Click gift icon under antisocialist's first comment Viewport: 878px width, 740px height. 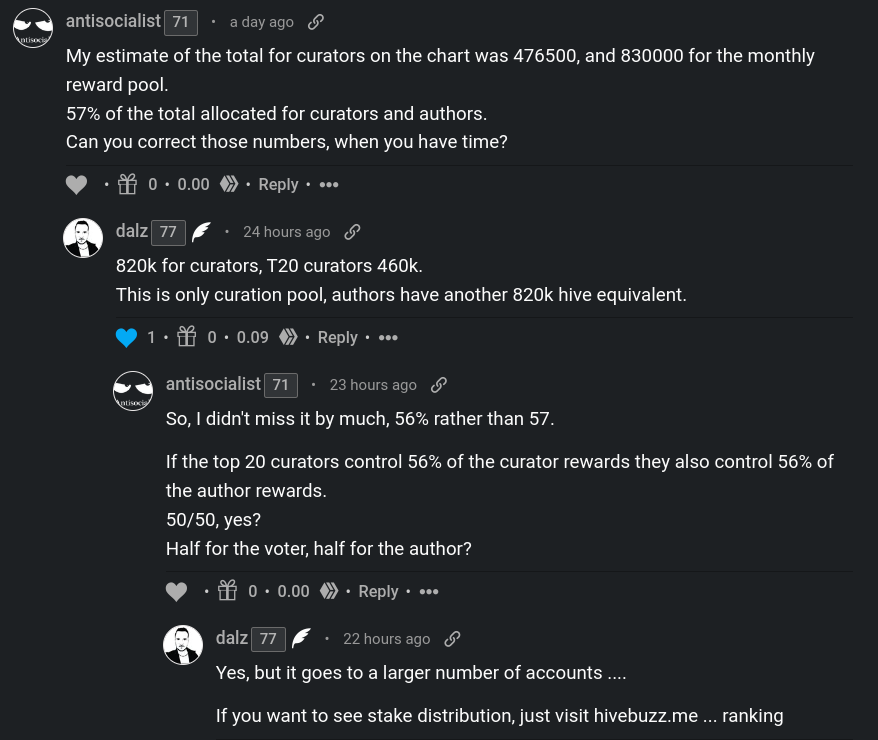(127, 184)
